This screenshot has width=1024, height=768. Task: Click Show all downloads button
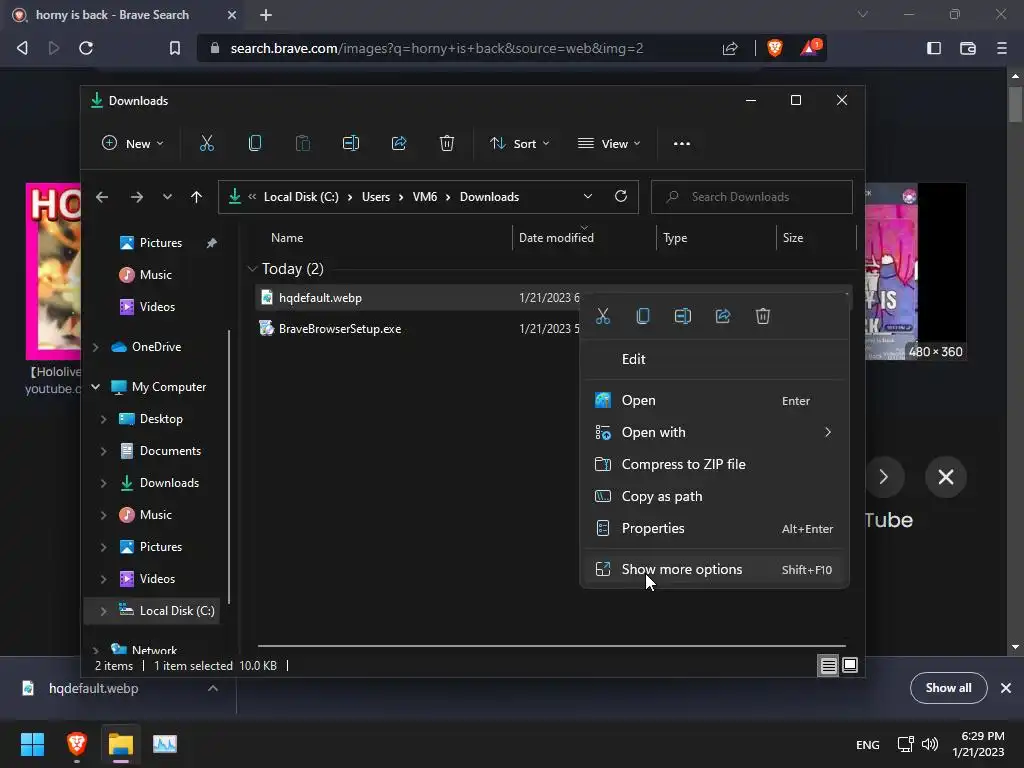click(x=948, y=688)
